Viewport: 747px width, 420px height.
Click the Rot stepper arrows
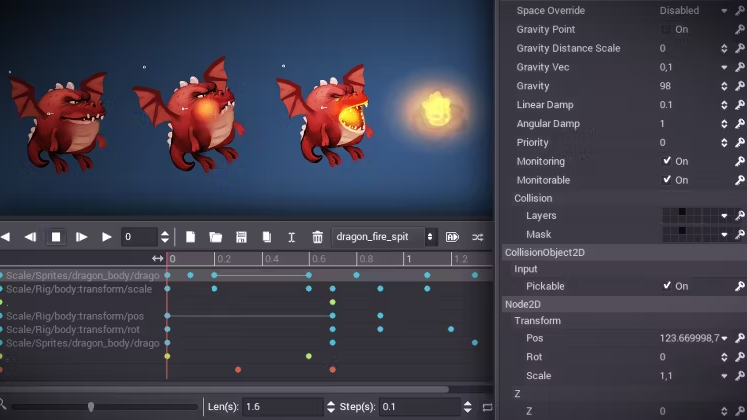(x=724, y=357)
